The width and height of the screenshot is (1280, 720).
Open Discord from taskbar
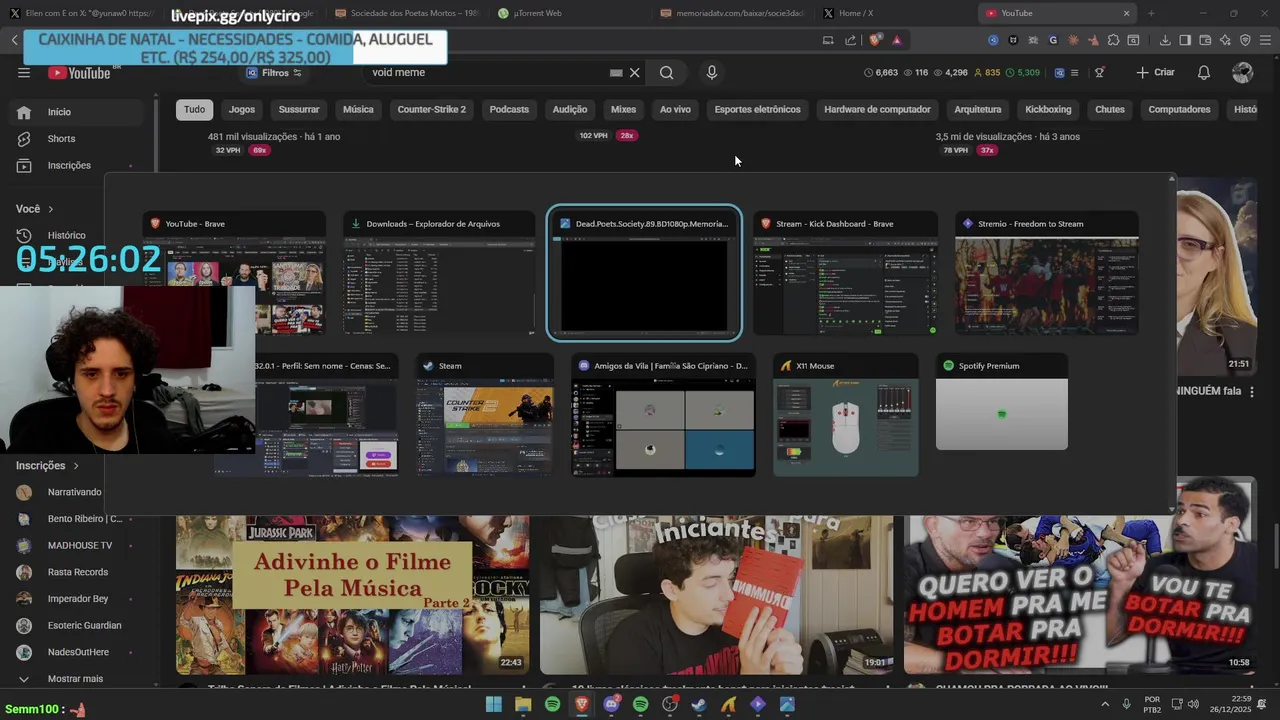pyautogui.click(x=611, y=704)
